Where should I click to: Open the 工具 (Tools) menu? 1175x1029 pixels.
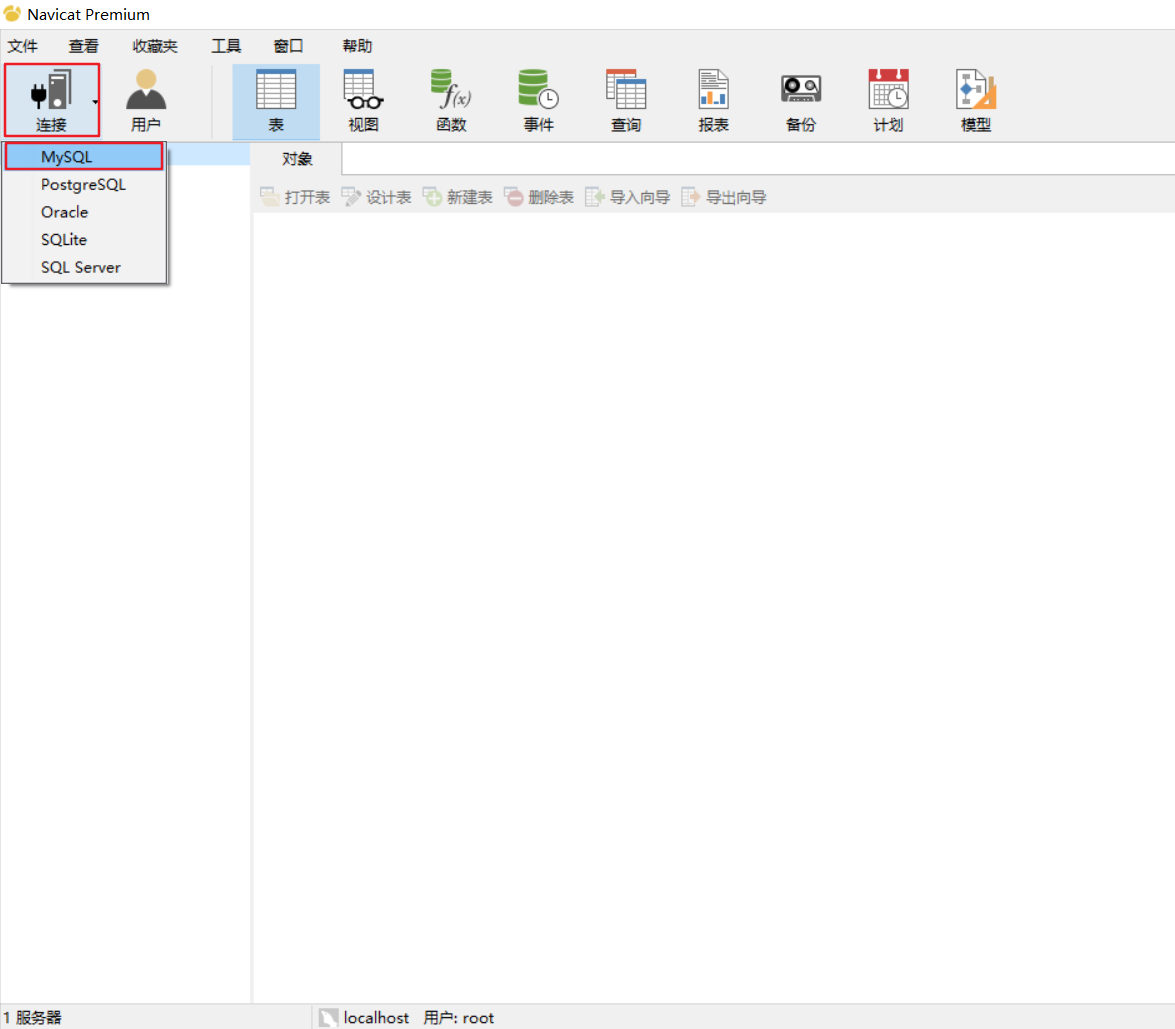(226, 46)
